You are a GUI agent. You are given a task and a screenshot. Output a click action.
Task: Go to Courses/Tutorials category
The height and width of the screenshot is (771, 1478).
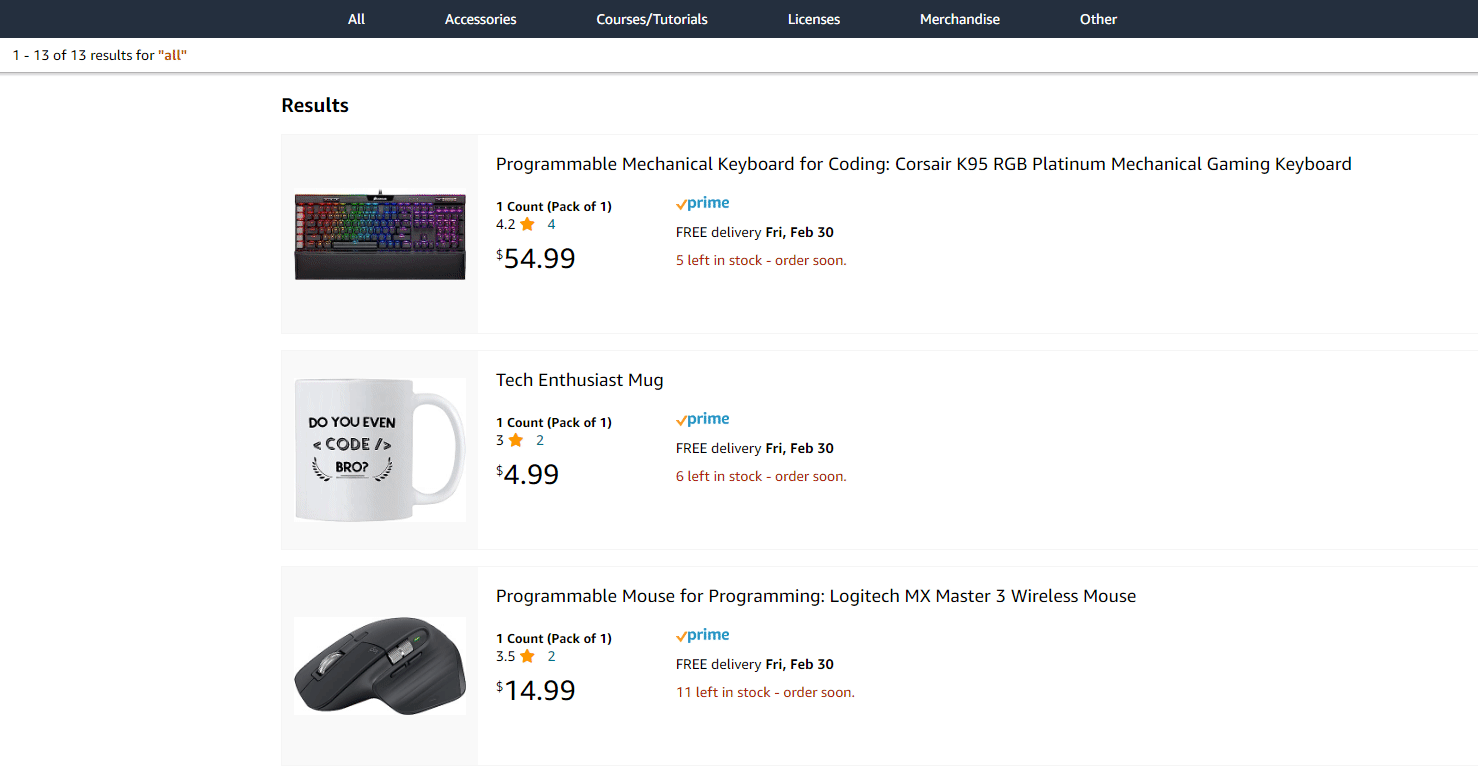coord(652,19)
